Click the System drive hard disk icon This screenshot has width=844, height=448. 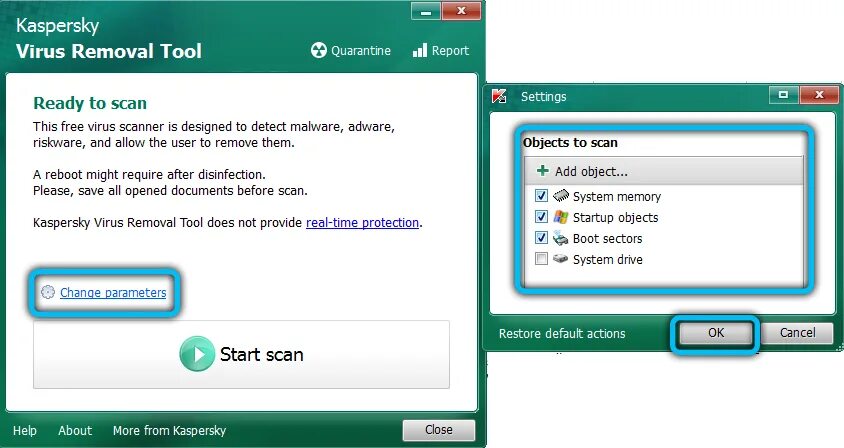(561, 259)
